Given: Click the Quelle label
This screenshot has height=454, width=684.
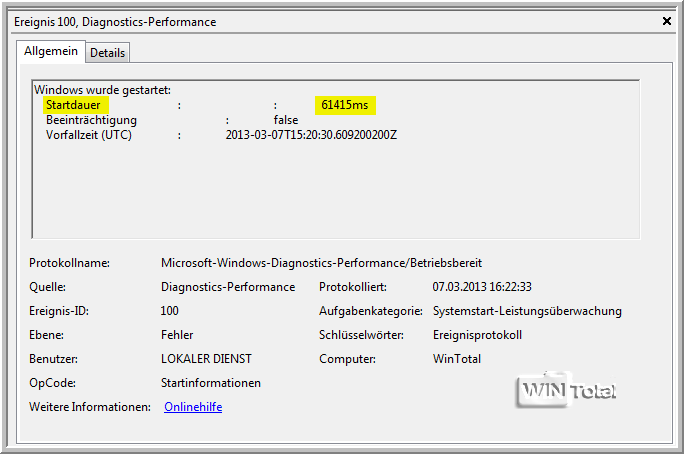Looking at the screenshot, I should pos(48,287).
